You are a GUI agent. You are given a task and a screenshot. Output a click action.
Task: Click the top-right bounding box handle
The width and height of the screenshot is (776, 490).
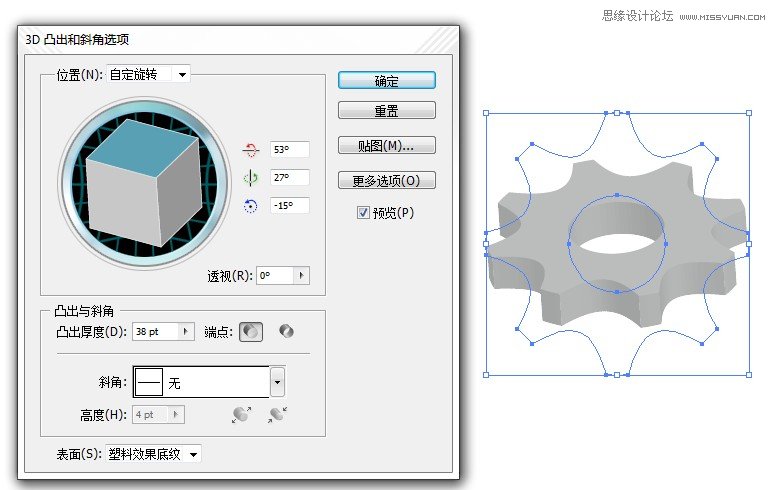click(749, 113)
